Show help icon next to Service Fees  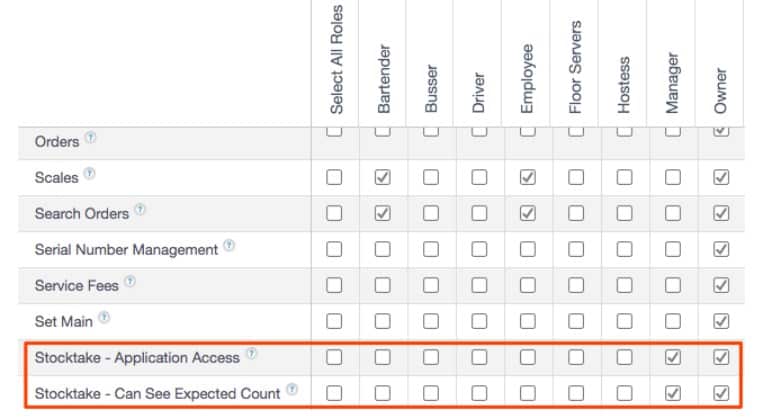[130, 281]
